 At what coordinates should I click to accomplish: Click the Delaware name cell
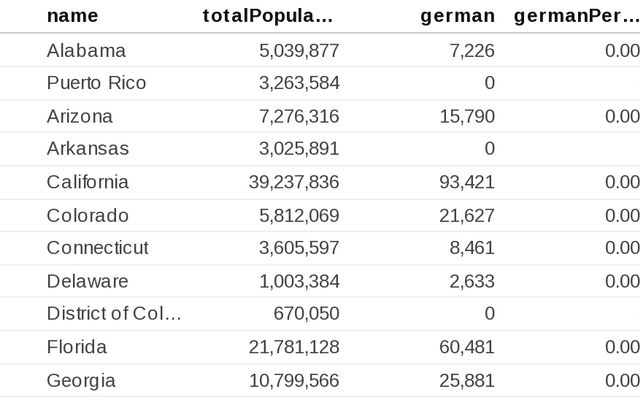point(88,281)
